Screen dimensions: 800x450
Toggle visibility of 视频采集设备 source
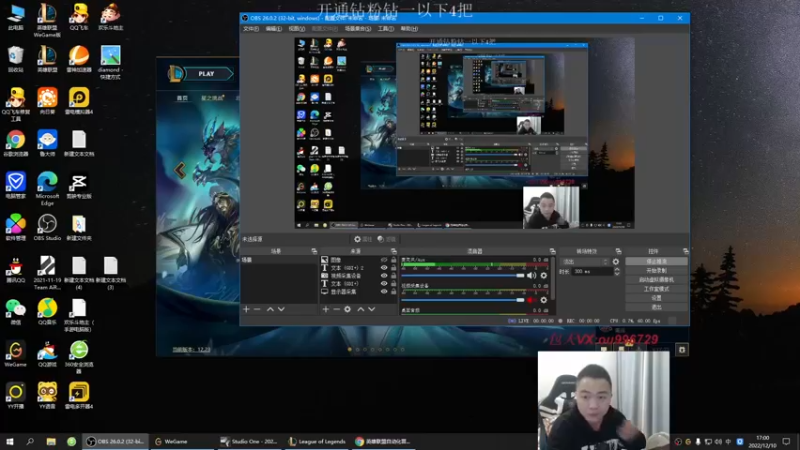384,276
